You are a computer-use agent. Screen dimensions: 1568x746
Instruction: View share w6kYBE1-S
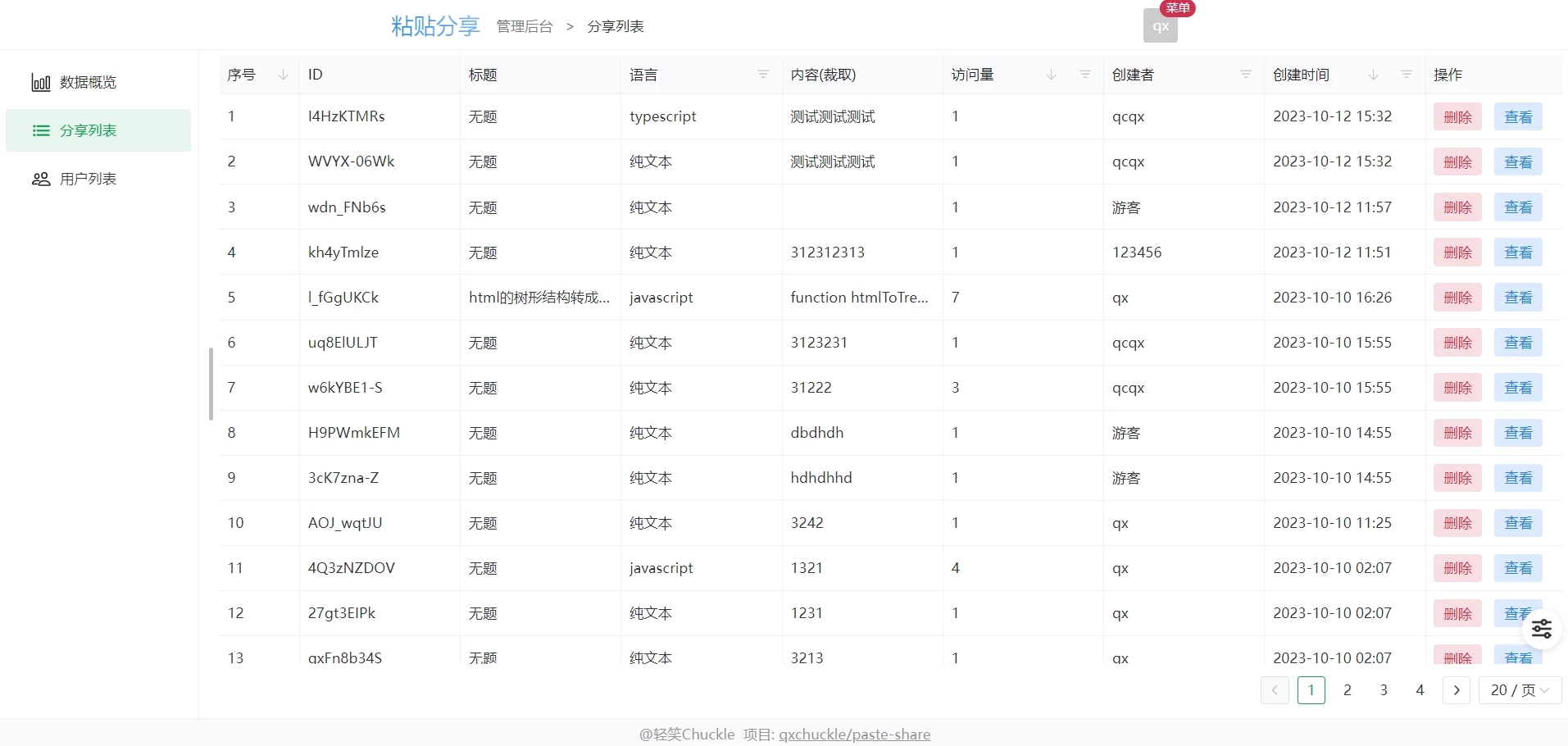pos(1518,388)
